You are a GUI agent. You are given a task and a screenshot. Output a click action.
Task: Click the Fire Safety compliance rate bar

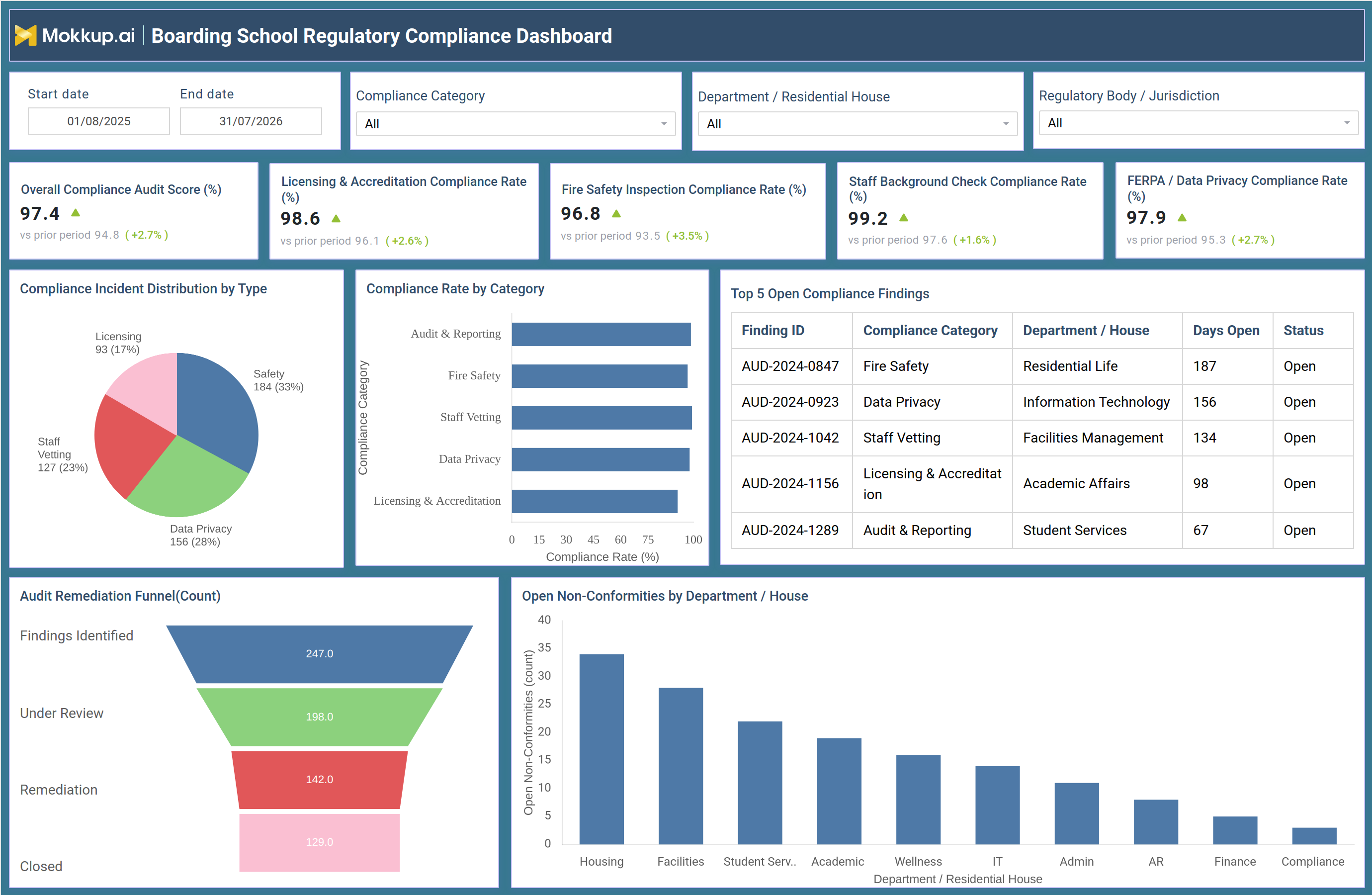[600, 376]
